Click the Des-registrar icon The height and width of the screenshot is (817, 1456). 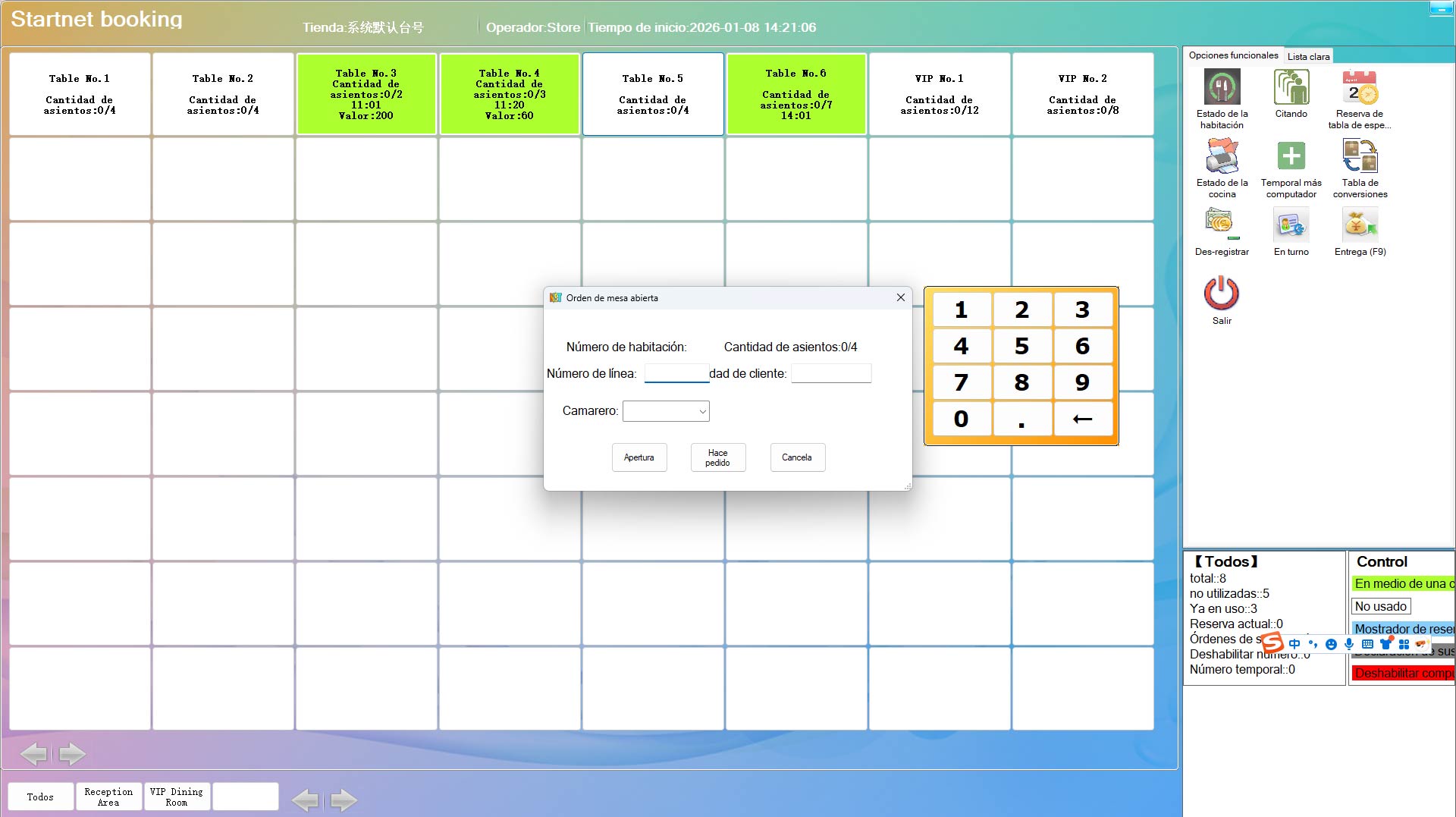(1222, 225)
